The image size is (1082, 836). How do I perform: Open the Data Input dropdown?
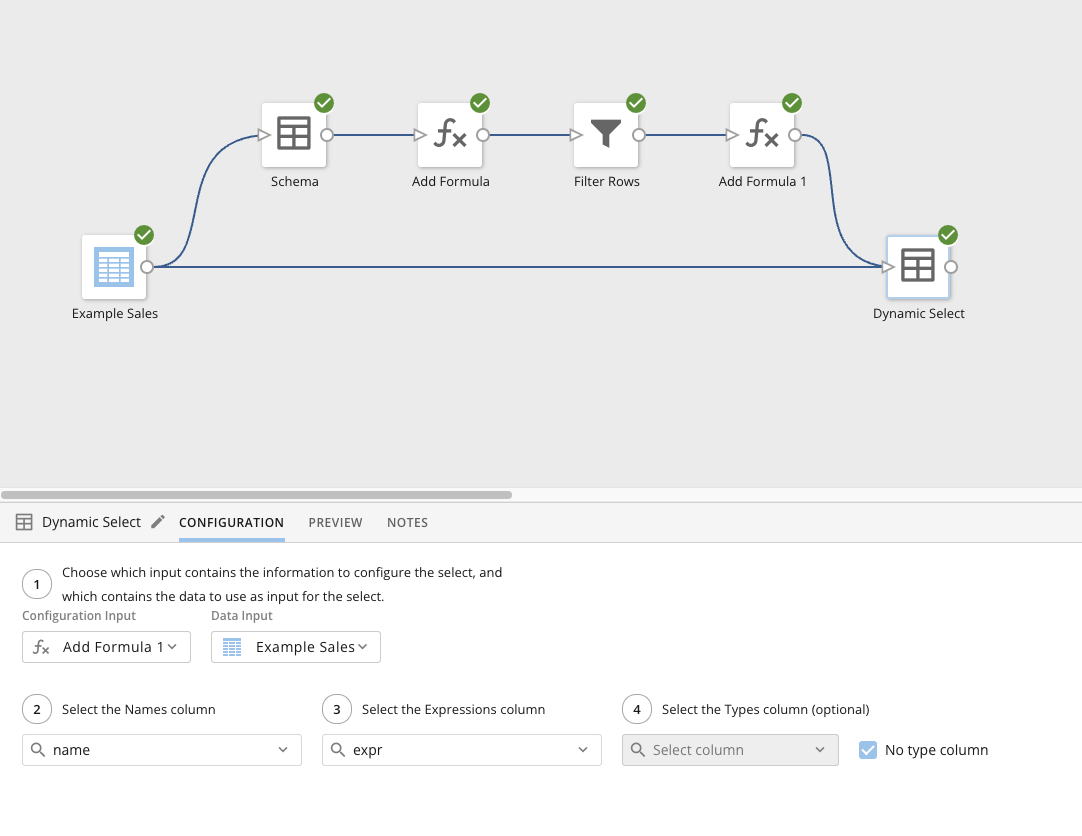[295, 647]
